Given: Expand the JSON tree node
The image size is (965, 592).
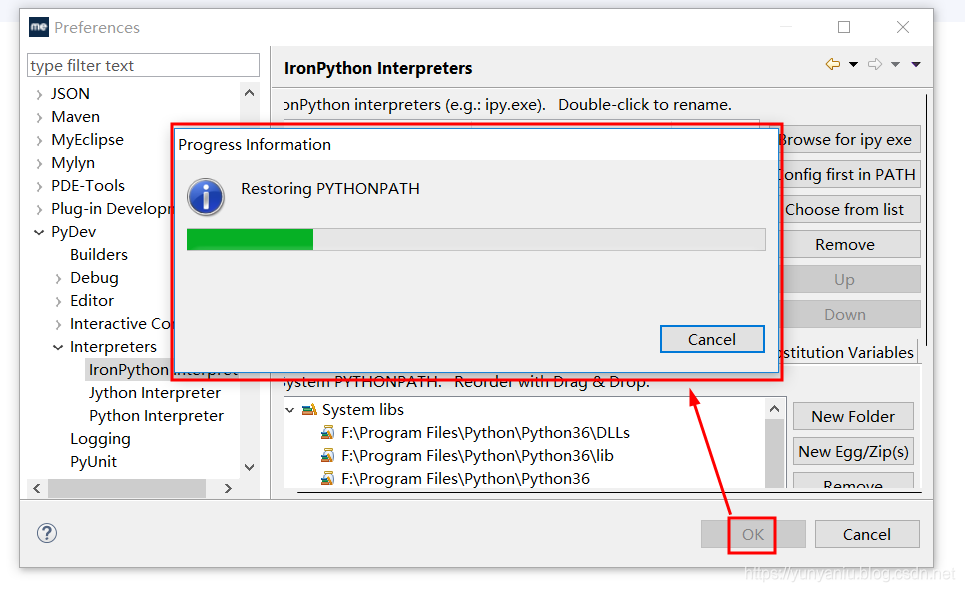Looking at the screenshot, I should tap(39, 94).
